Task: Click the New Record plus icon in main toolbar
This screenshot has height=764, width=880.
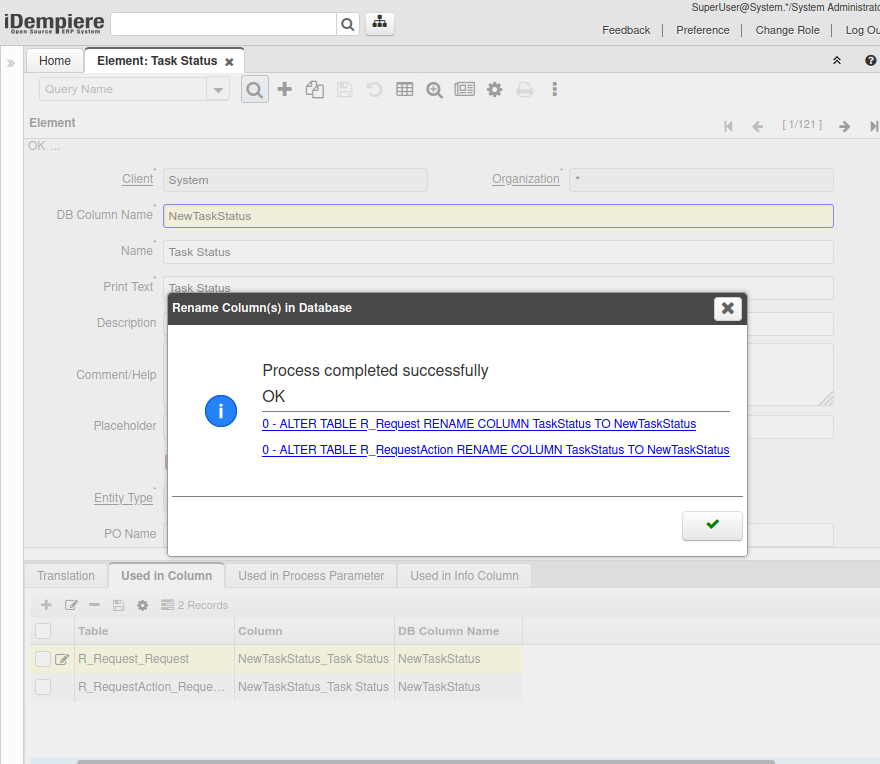Action: (x=285, y=89)
